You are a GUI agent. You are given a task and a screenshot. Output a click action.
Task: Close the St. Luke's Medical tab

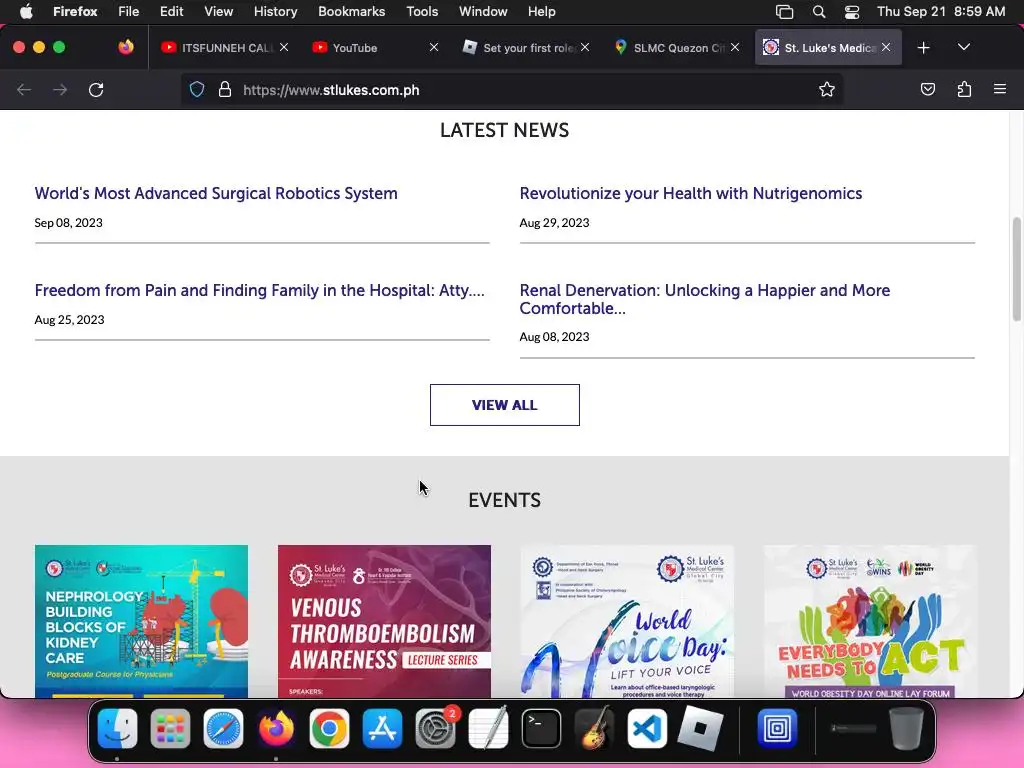tap(886, 47)
